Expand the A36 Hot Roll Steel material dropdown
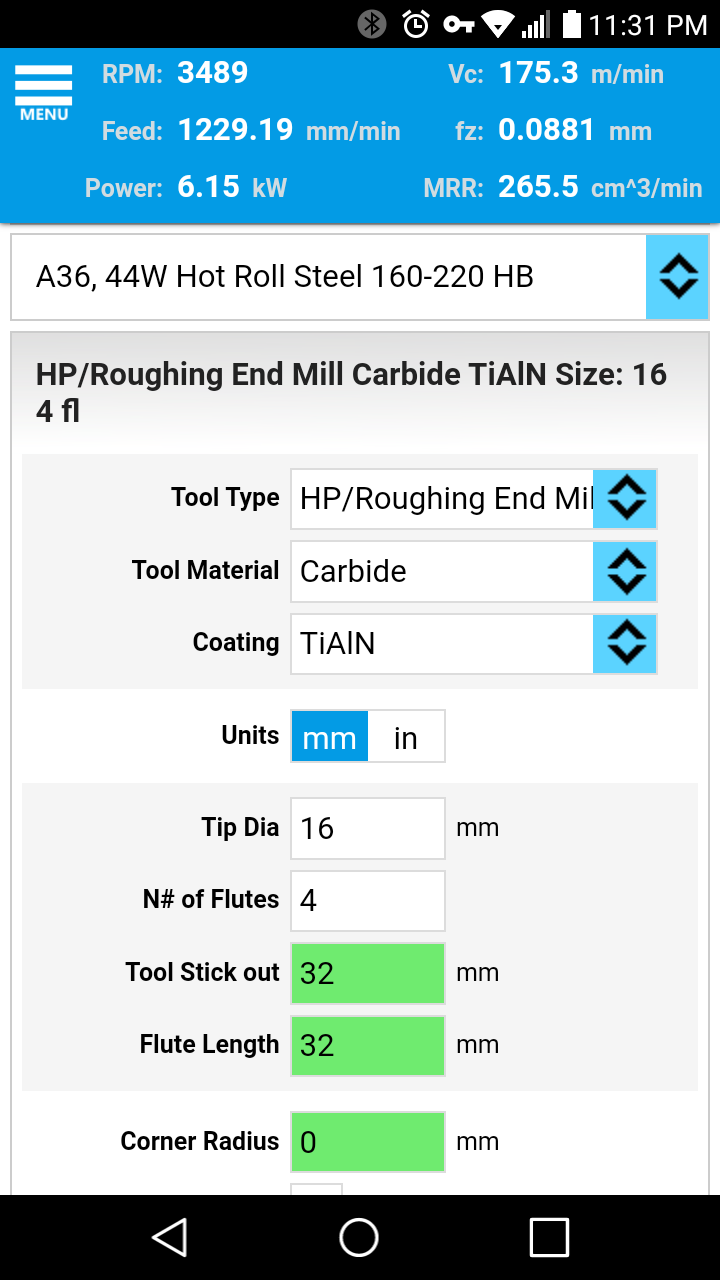Screen dimensions: 720x1280 [359, 277]
